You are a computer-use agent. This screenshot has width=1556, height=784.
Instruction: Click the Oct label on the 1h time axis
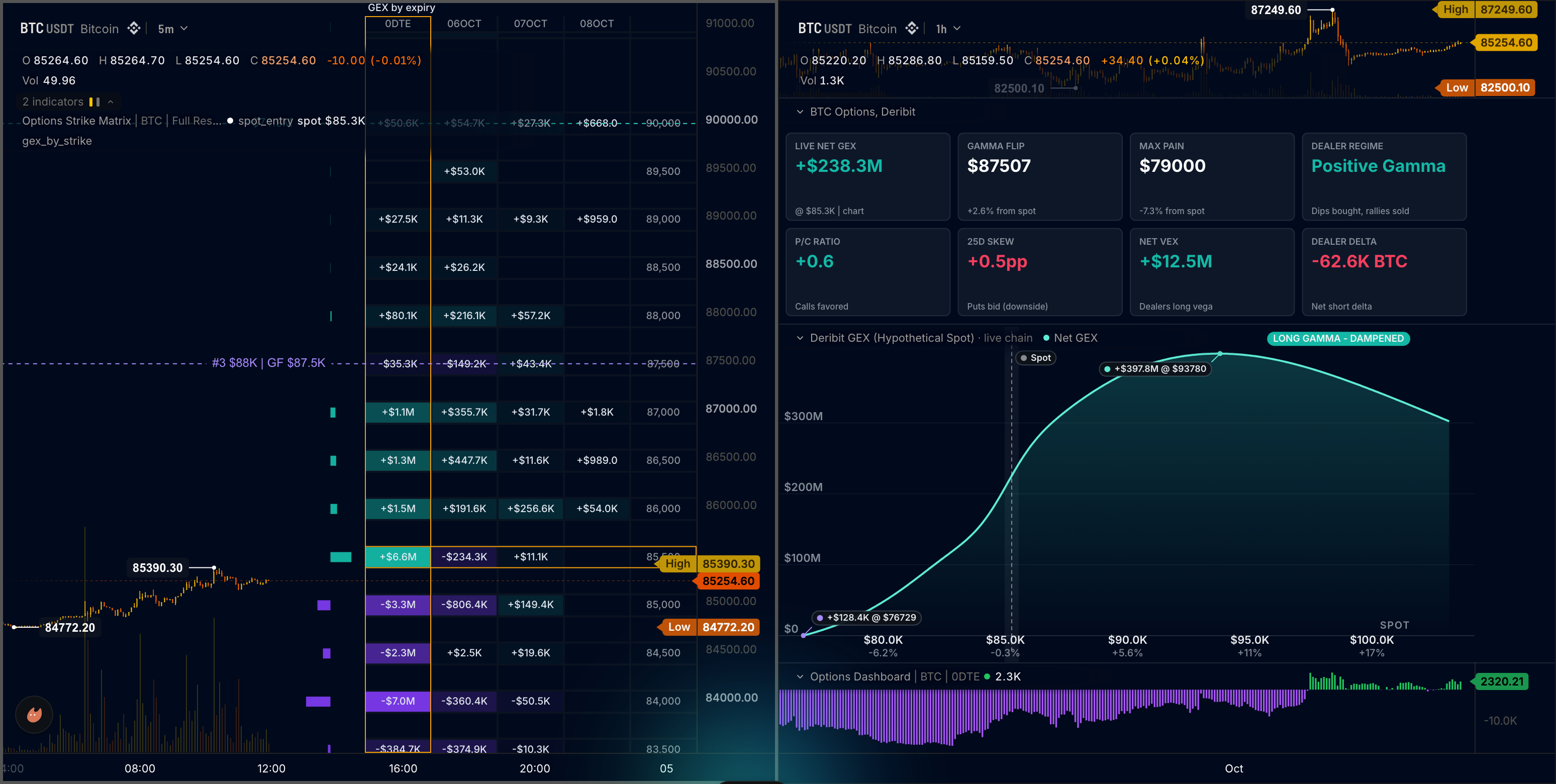1233,768
